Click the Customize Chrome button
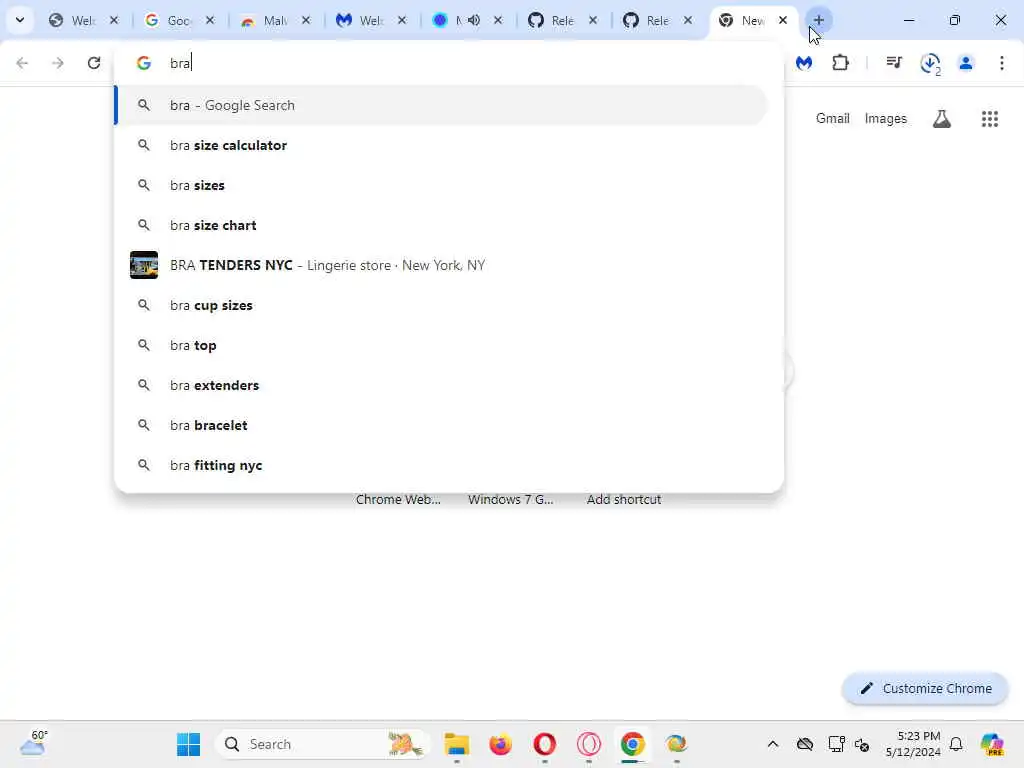Viewport: 1024px width, 768px height. [x=925, y=688]
